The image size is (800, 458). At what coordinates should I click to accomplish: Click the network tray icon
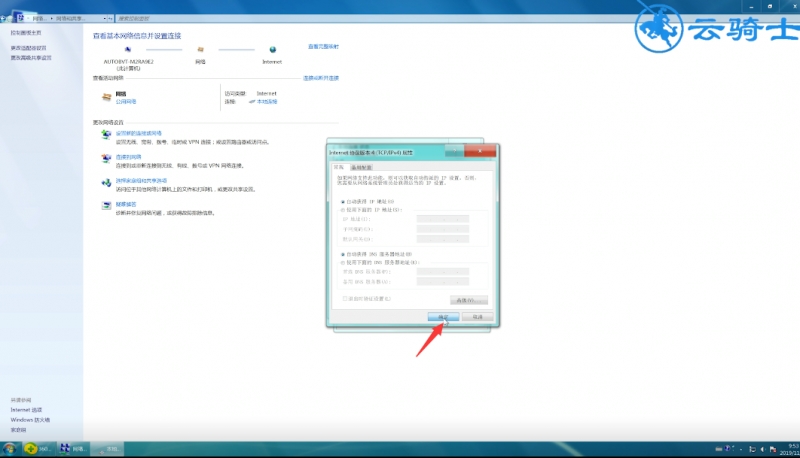pyautogui.click(x=752, y=449)
